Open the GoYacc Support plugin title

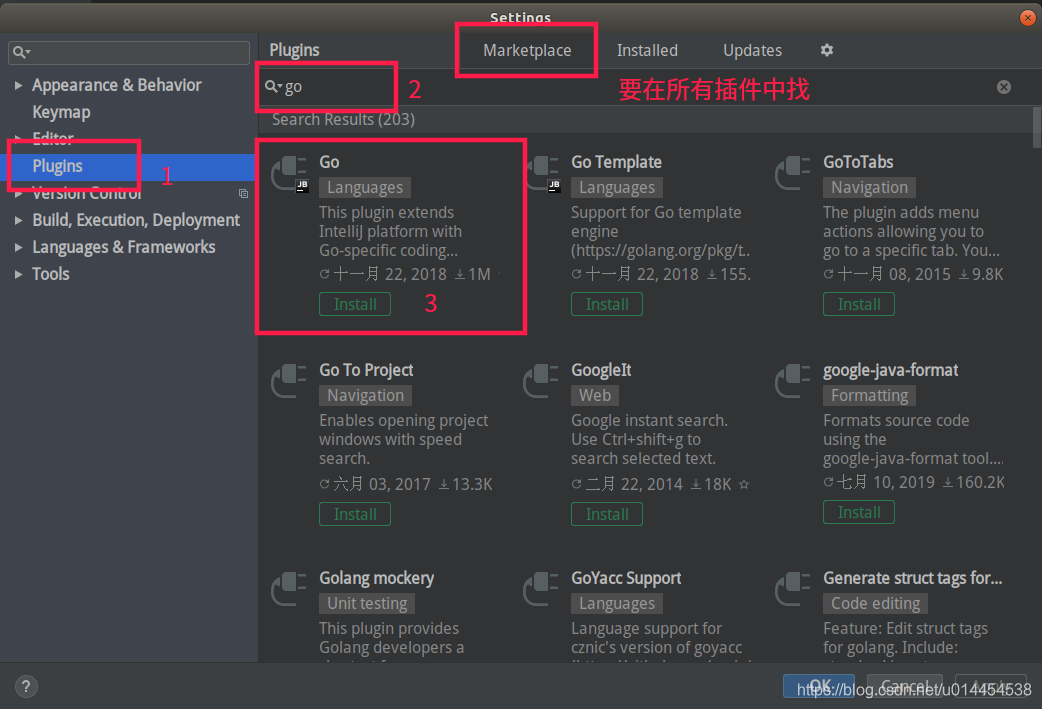coord(626,578)
